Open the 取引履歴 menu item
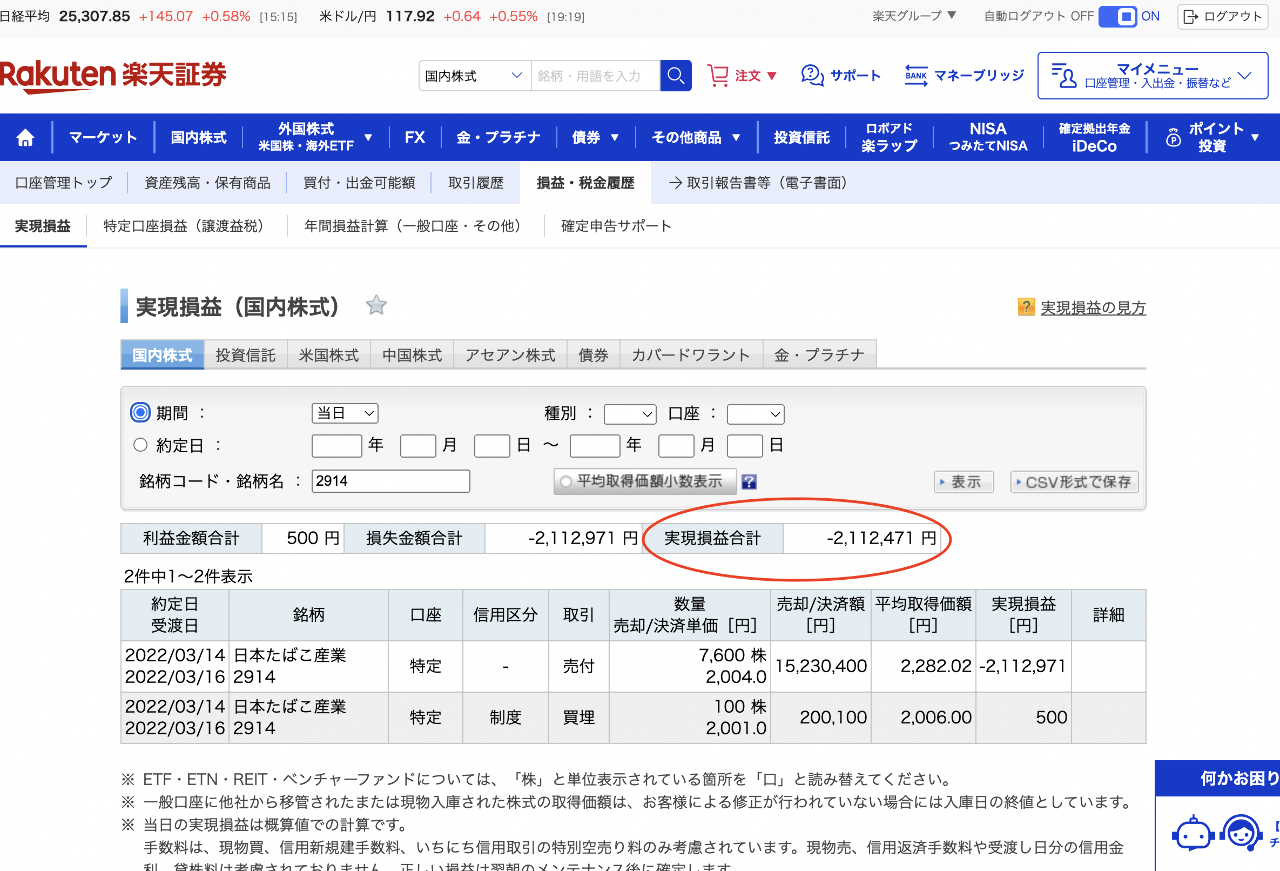 [474, 183]
